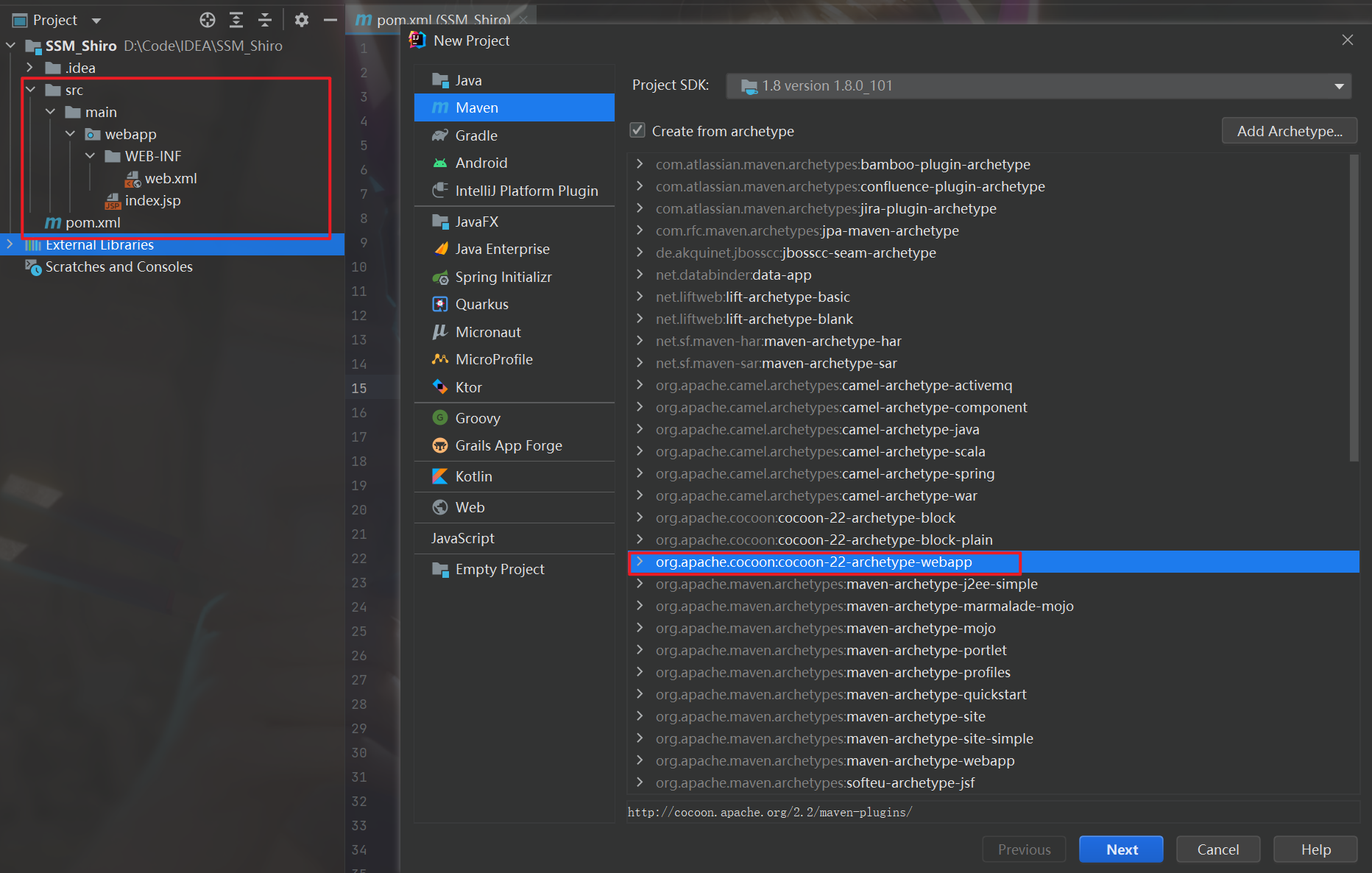Image resolution: width=1372 pixels, height=873 pixels.
Task: Open web.xml in project tree
Action: (x=171, y=178)
